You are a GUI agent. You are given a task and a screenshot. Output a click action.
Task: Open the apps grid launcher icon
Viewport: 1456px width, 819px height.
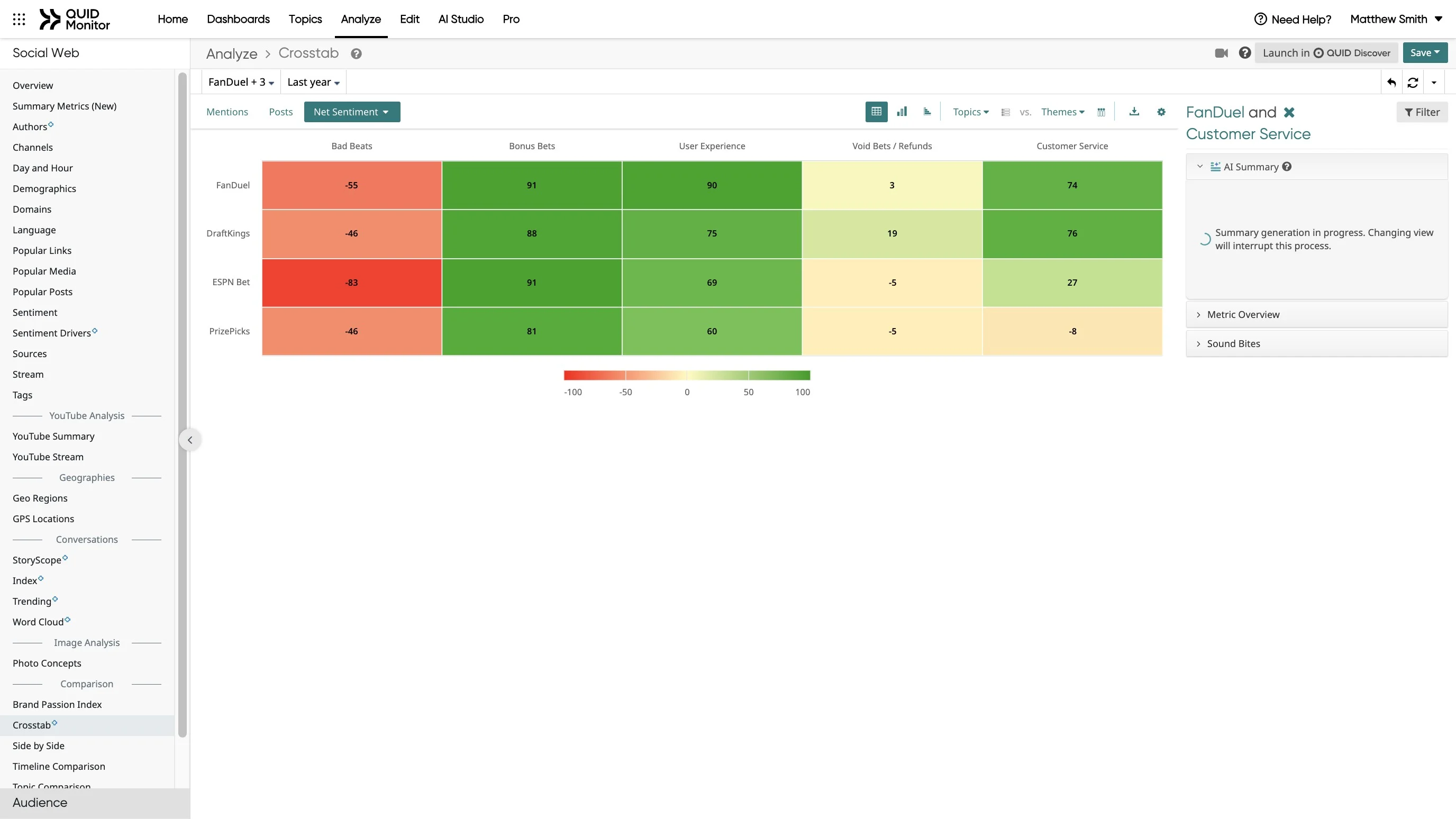click(19, 19)
